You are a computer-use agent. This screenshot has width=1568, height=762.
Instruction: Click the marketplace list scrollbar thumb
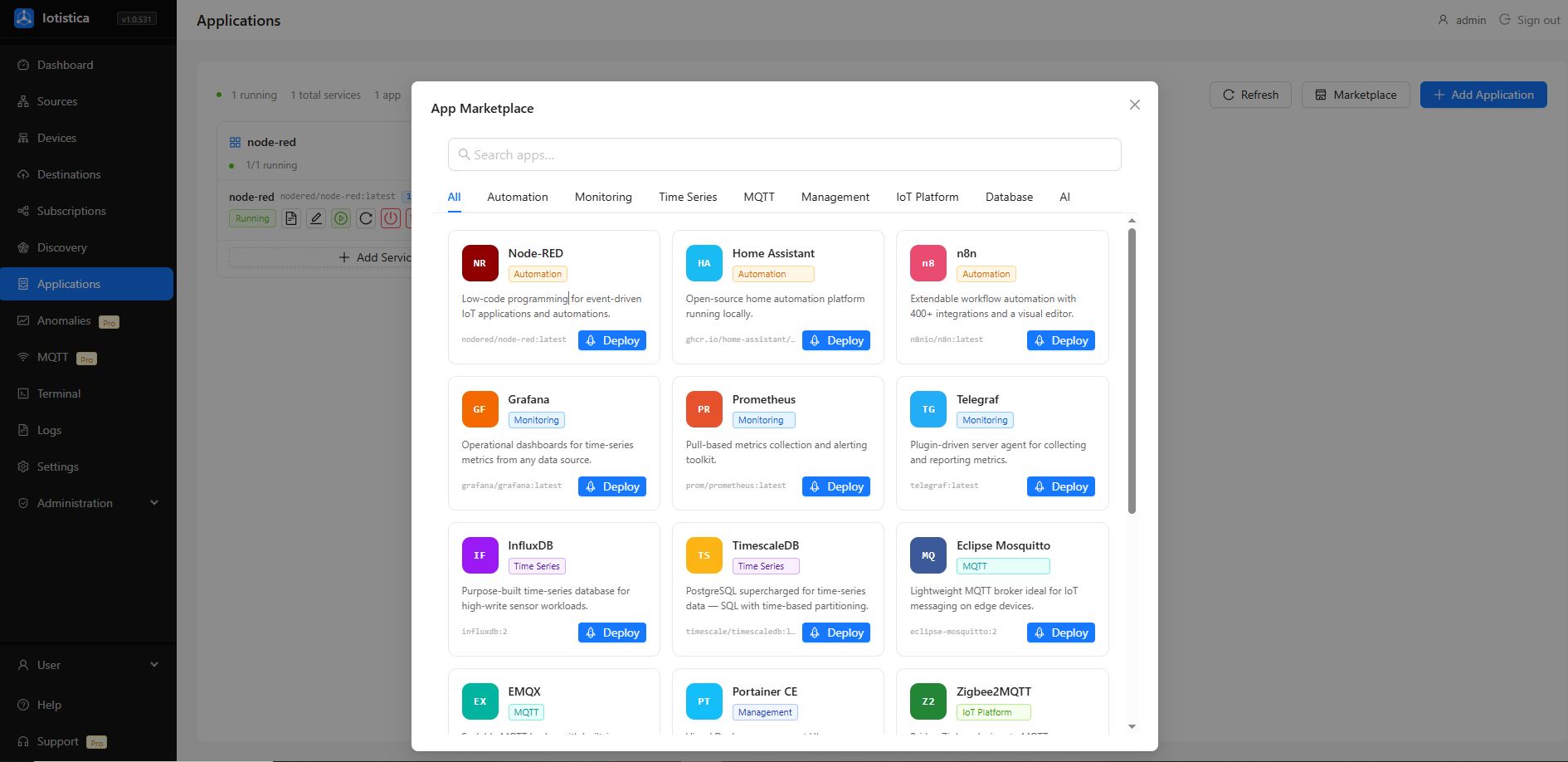(1132, 370)
